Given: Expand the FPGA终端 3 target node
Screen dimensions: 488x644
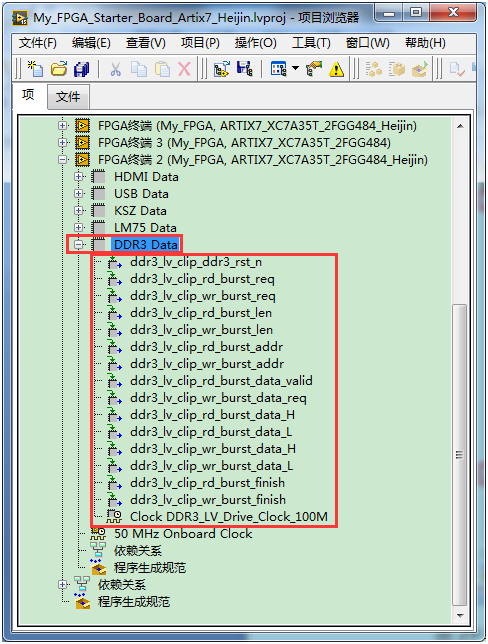Looking at the screenshot, I should coord(62,143).
